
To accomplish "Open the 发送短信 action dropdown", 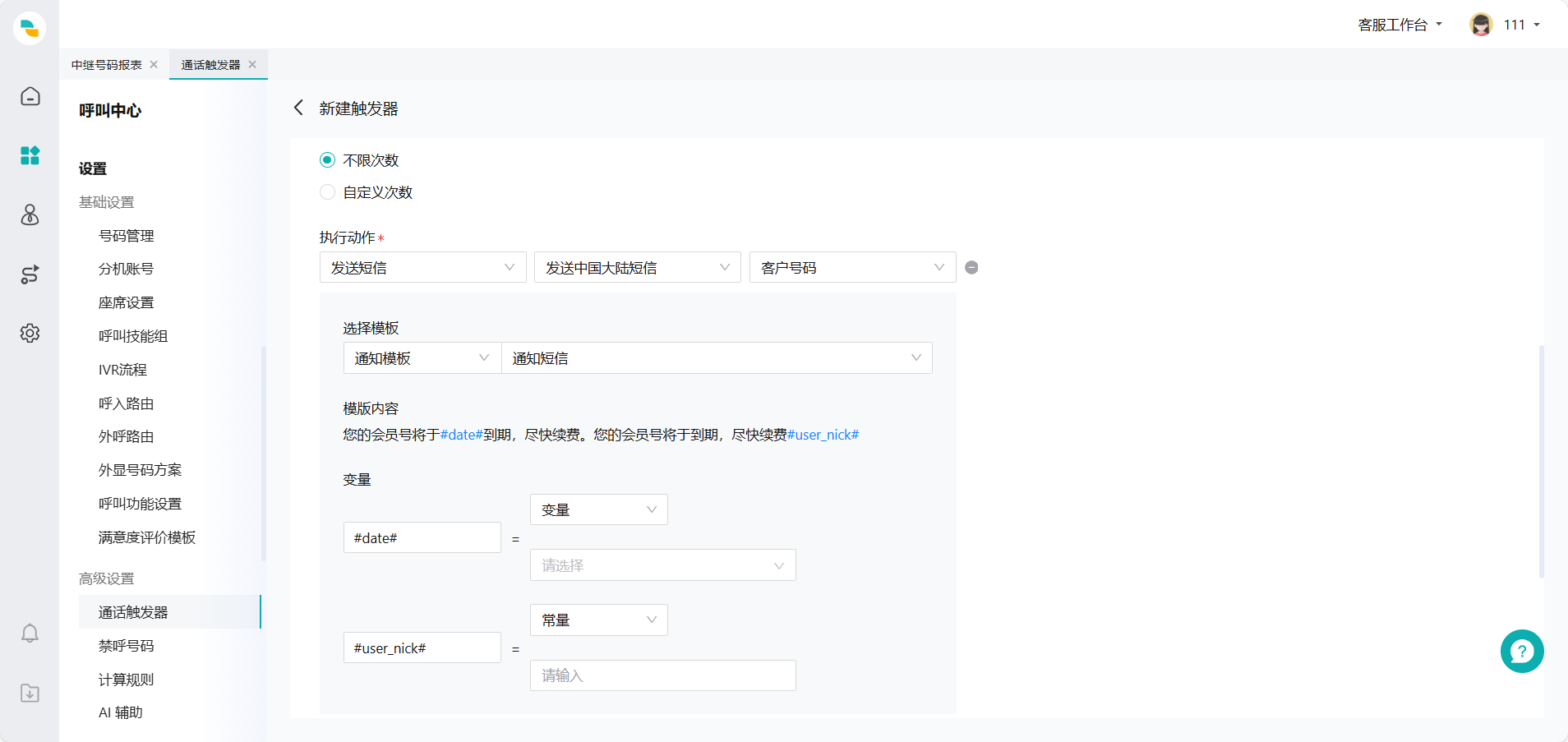I will (422, 268).
